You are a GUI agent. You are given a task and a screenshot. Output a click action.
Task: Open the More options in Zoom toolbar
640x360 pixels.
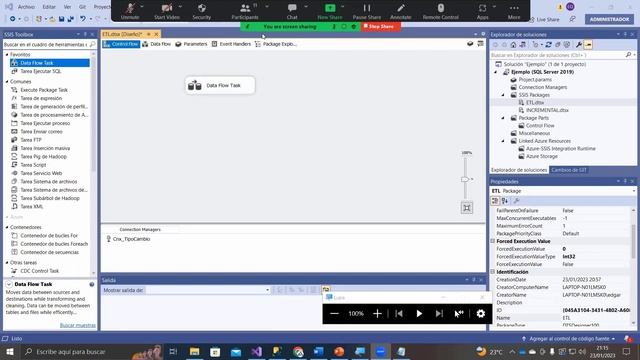pos(514,11)
